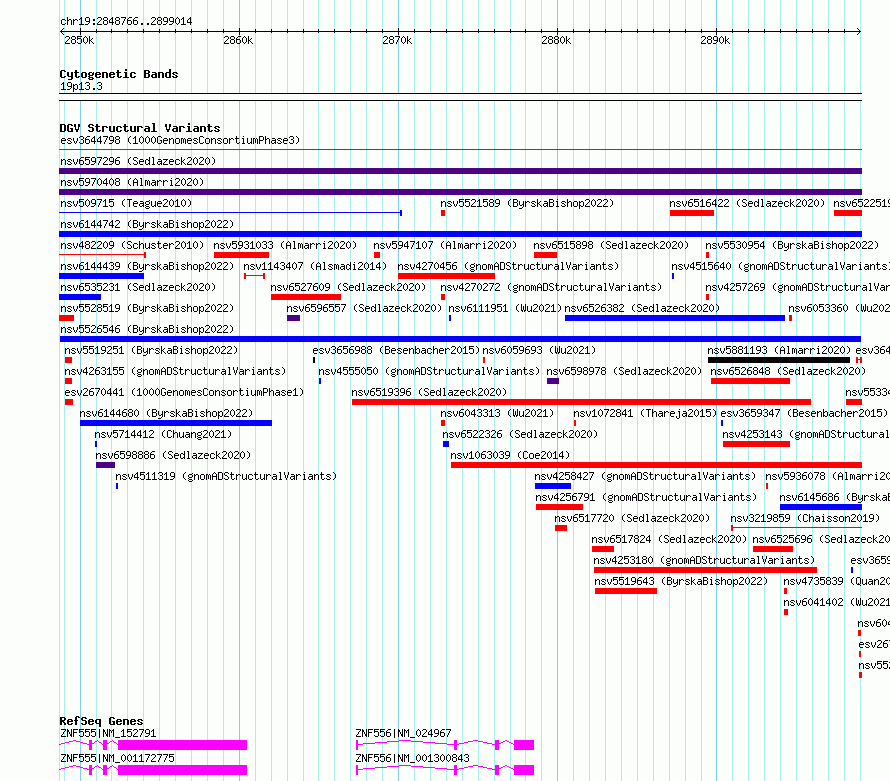Open nsv6517824 (Sedlazeck2020) variant
890x781 pixels.
[669, 539]
